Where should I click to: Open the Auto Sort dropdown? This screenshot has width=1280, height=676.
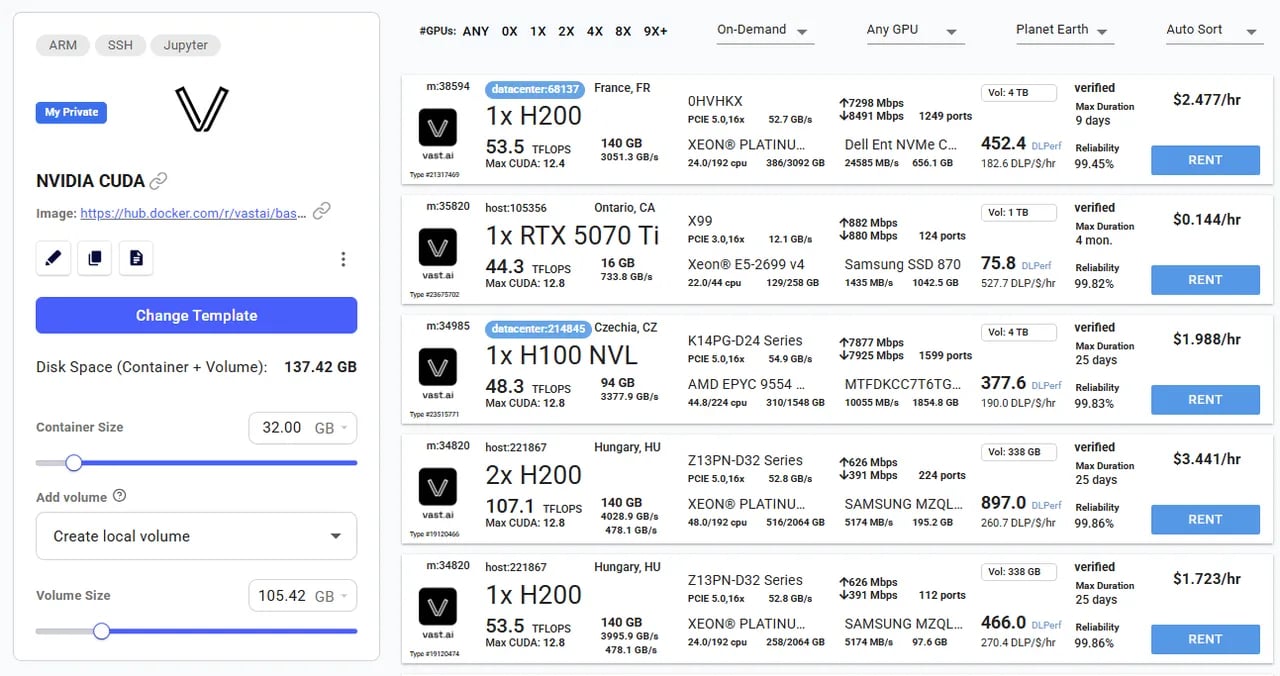(1215, 31)
